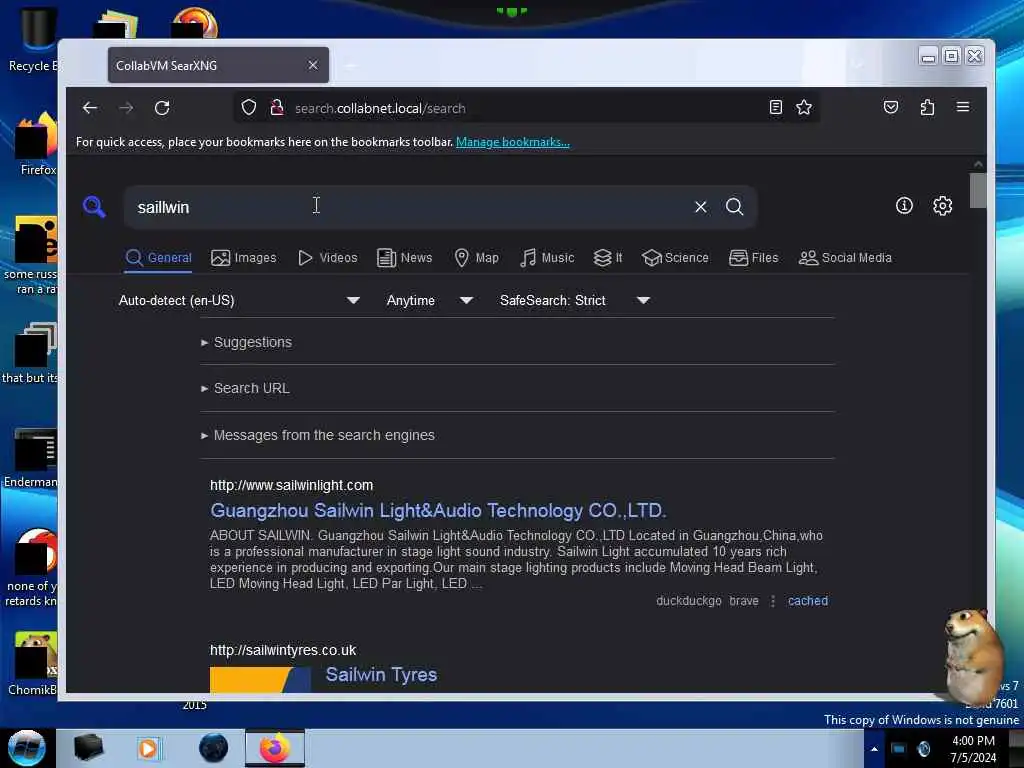Image resolution: width=1024 pixels, height=768 pixels.
Task: Open the Sailwin Tyres result title
Action: (x=381, y=675)
